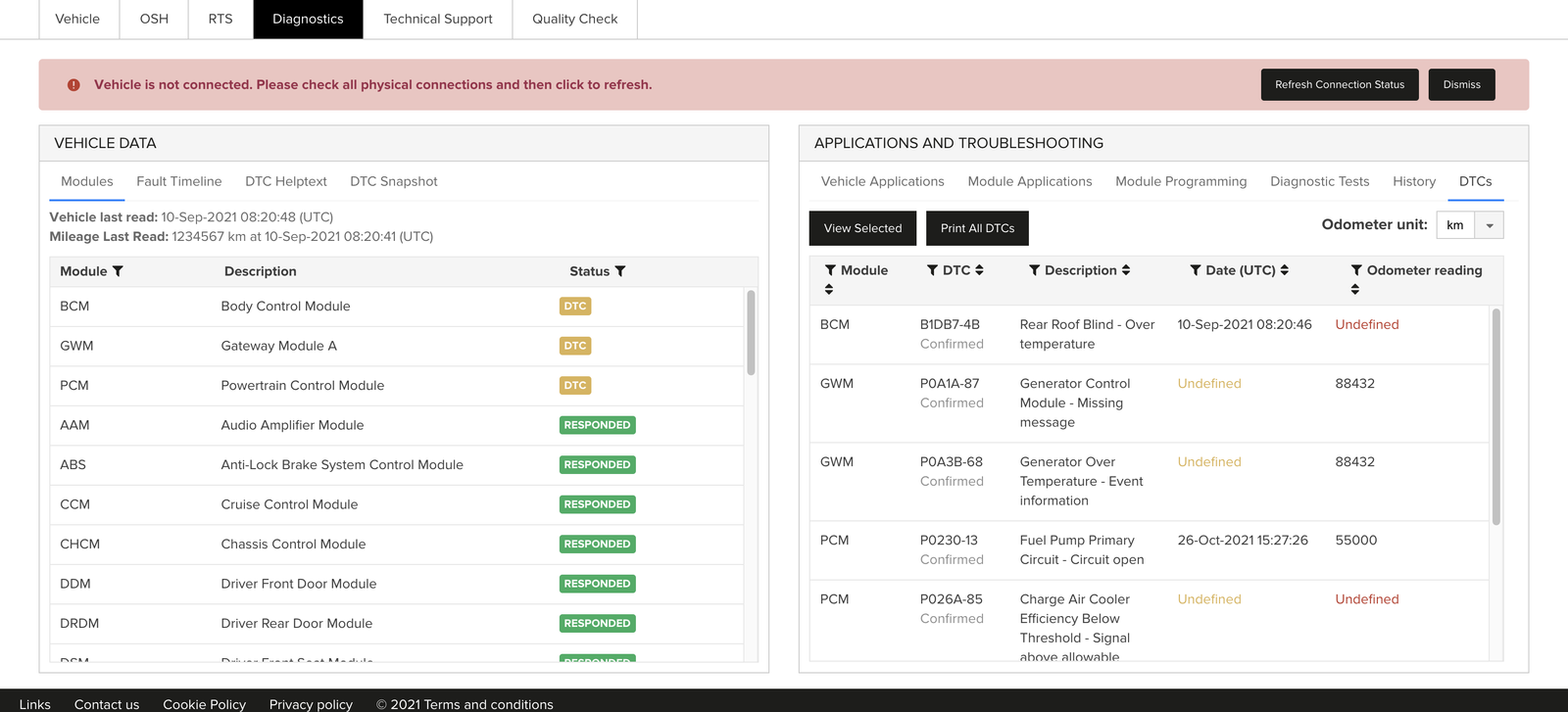Click the Print All DTCs button

coord(977,228)
